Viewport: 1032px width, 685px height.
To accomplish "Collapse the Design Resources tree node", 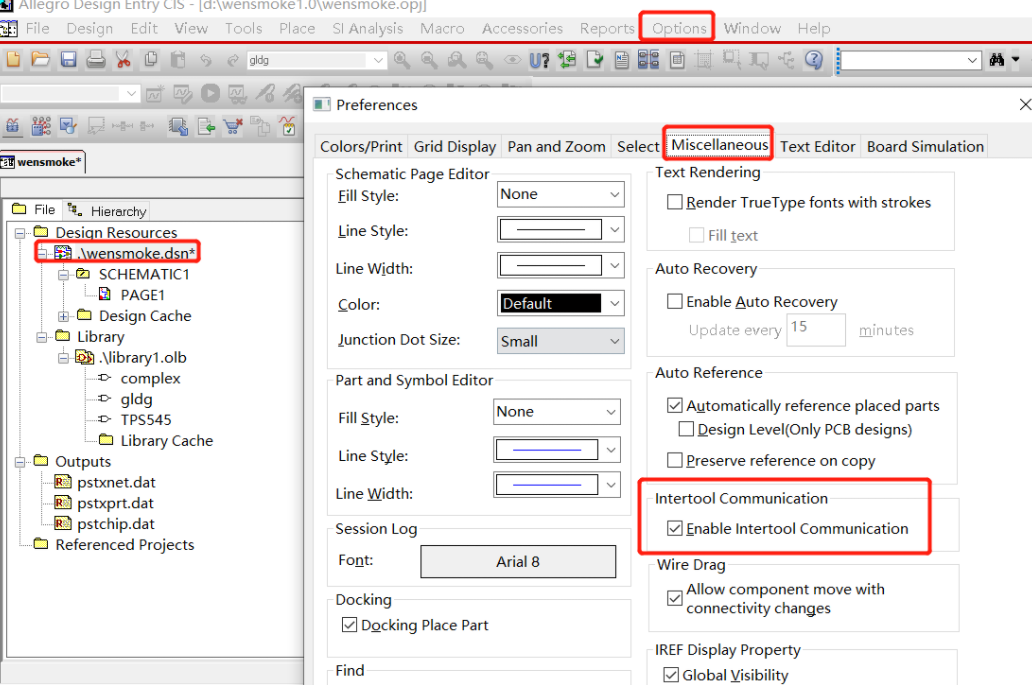I will tap(20, 233).
